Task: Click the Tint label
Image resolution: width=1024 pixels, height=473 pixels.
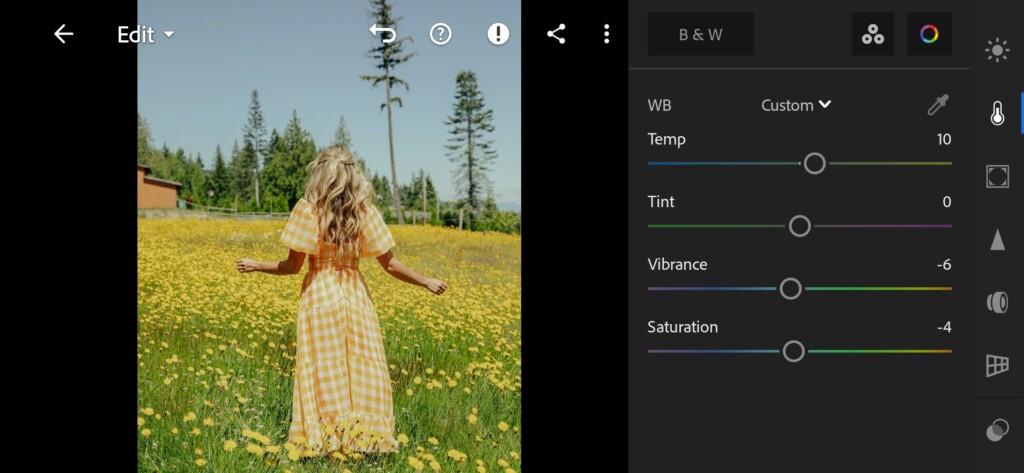Action: (661, 202)
